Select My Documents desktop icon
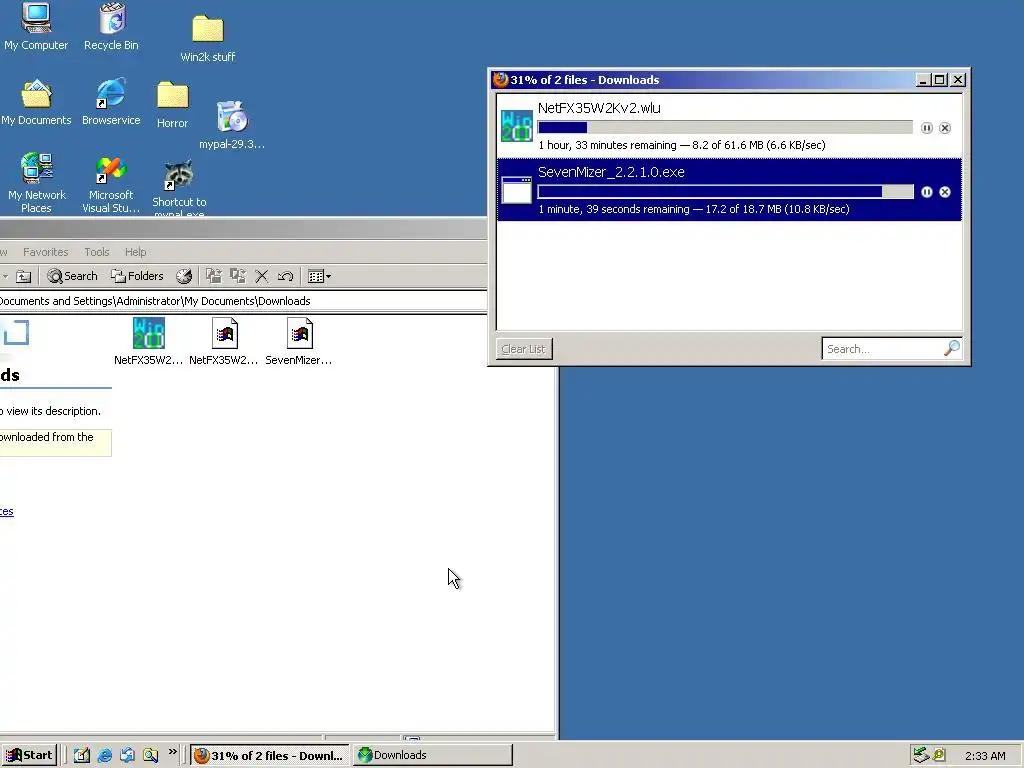The height and width of the screenshot is (768, 1024). pos(36,103)
